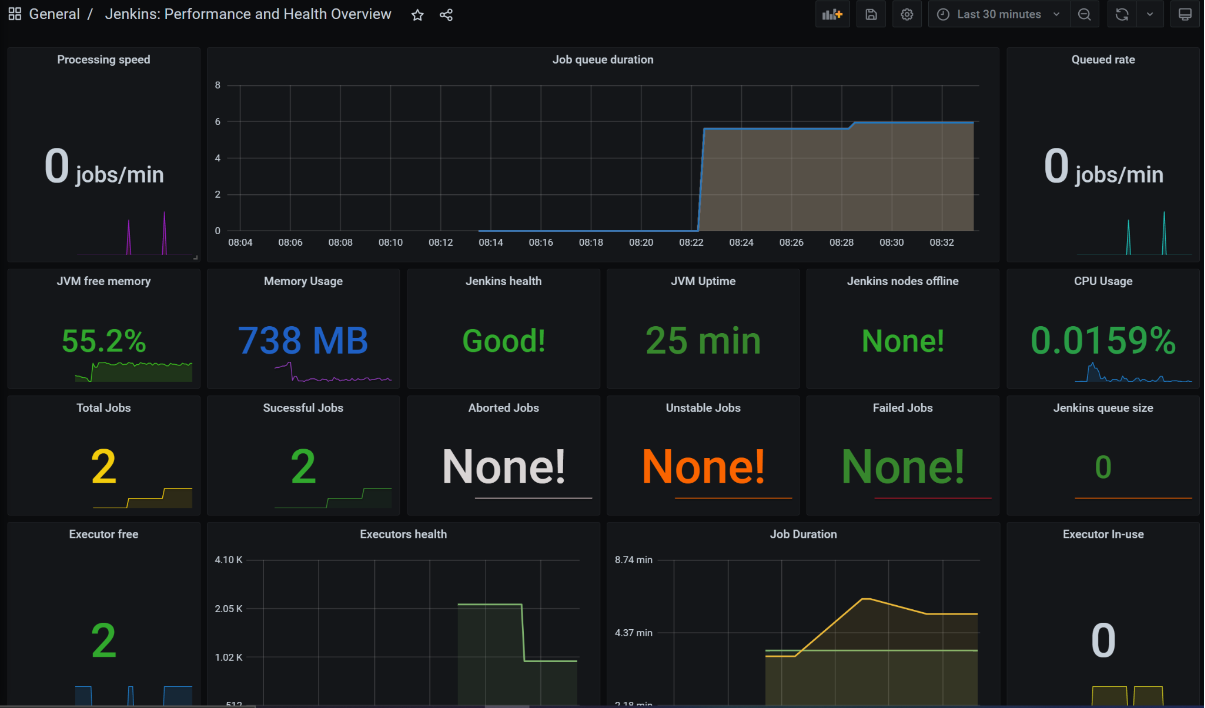Refresh the dashboard with the refresh icon
Screen dimensions: 1205x708
click(1121, 14)
